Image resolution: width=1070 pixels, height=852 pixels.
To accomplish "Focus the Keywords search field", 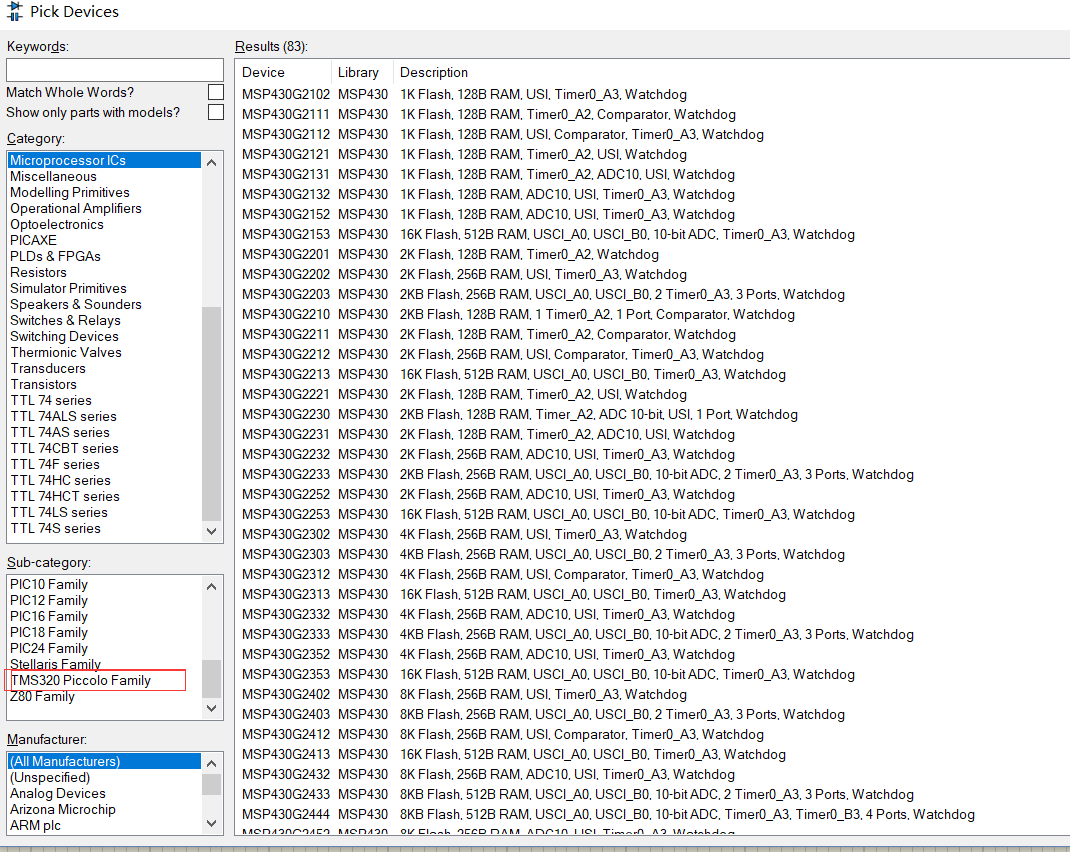I will (x=115, y=70).
